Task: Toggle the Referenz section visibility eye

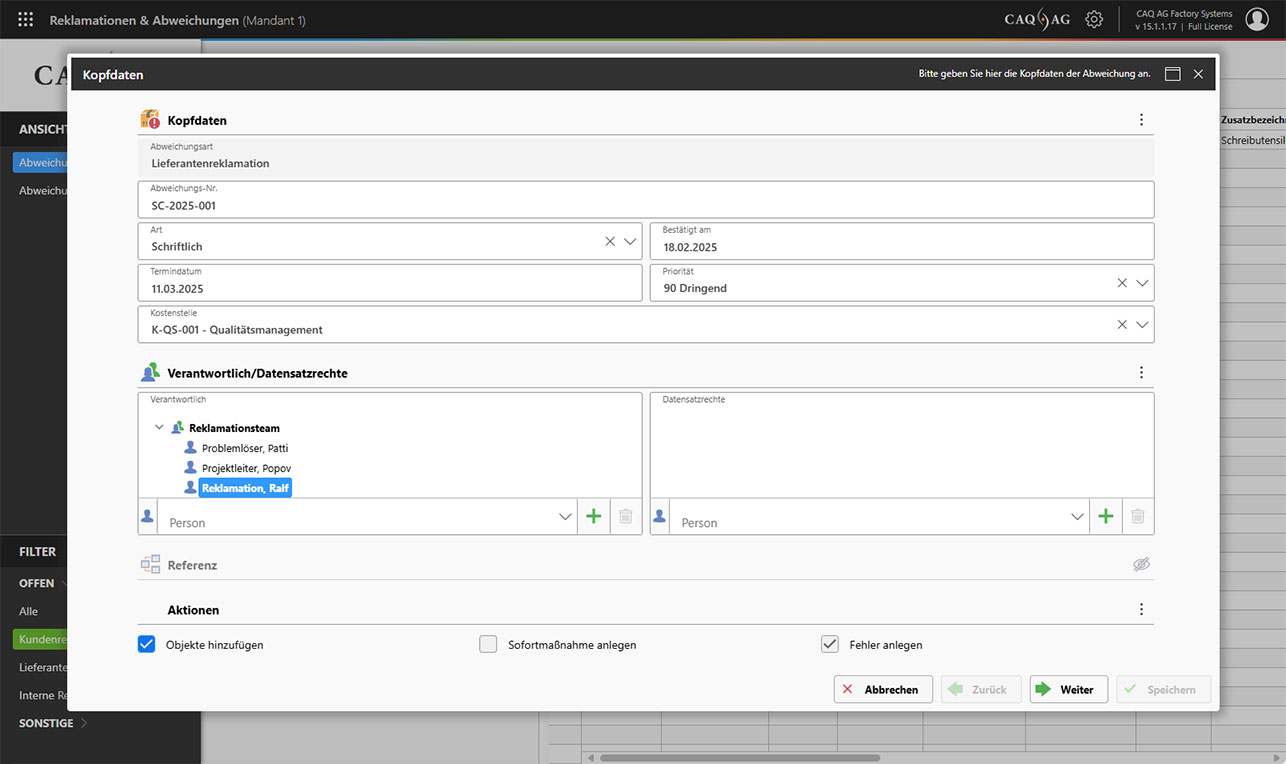Action: click(x=1141, y=565)
